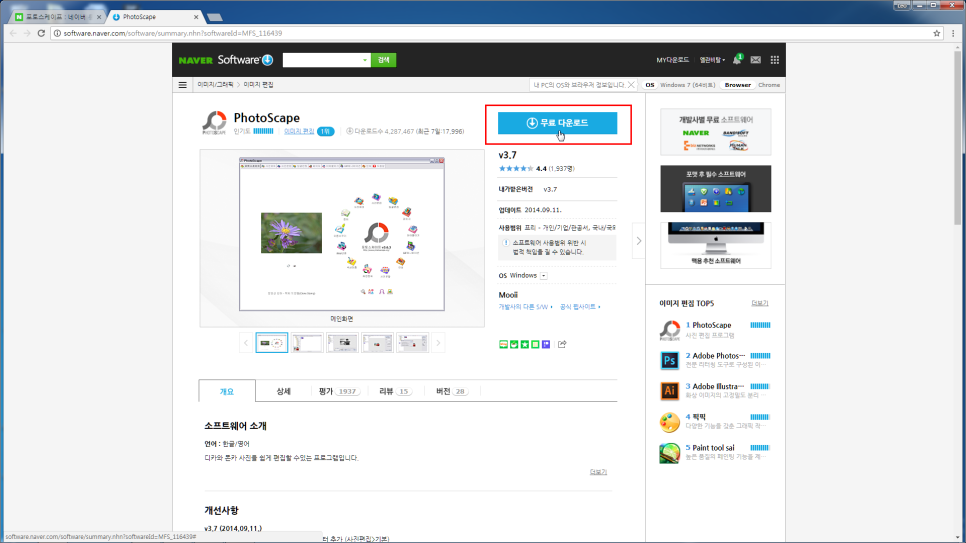Switch to the 개요 tab
This screenshot has width=966, height=543.
(x=227, y=391)
